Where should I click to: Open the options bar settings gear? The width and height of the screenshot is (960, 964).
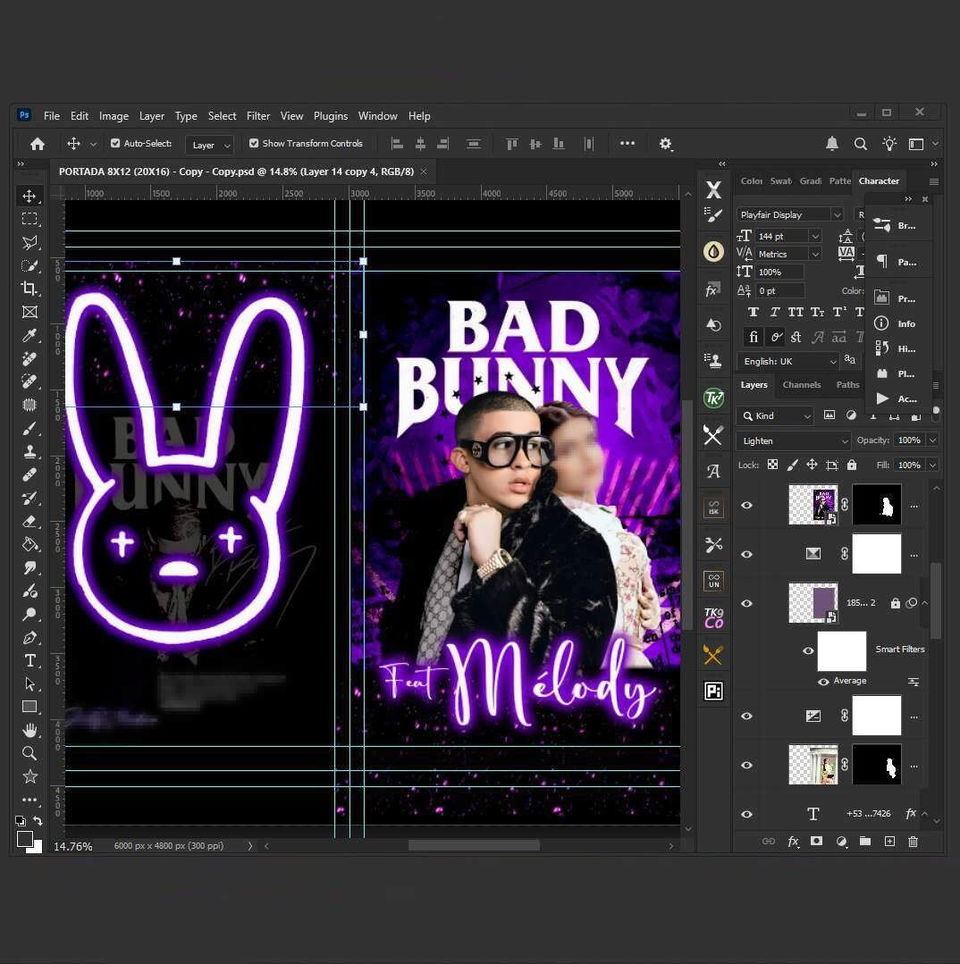665,144
